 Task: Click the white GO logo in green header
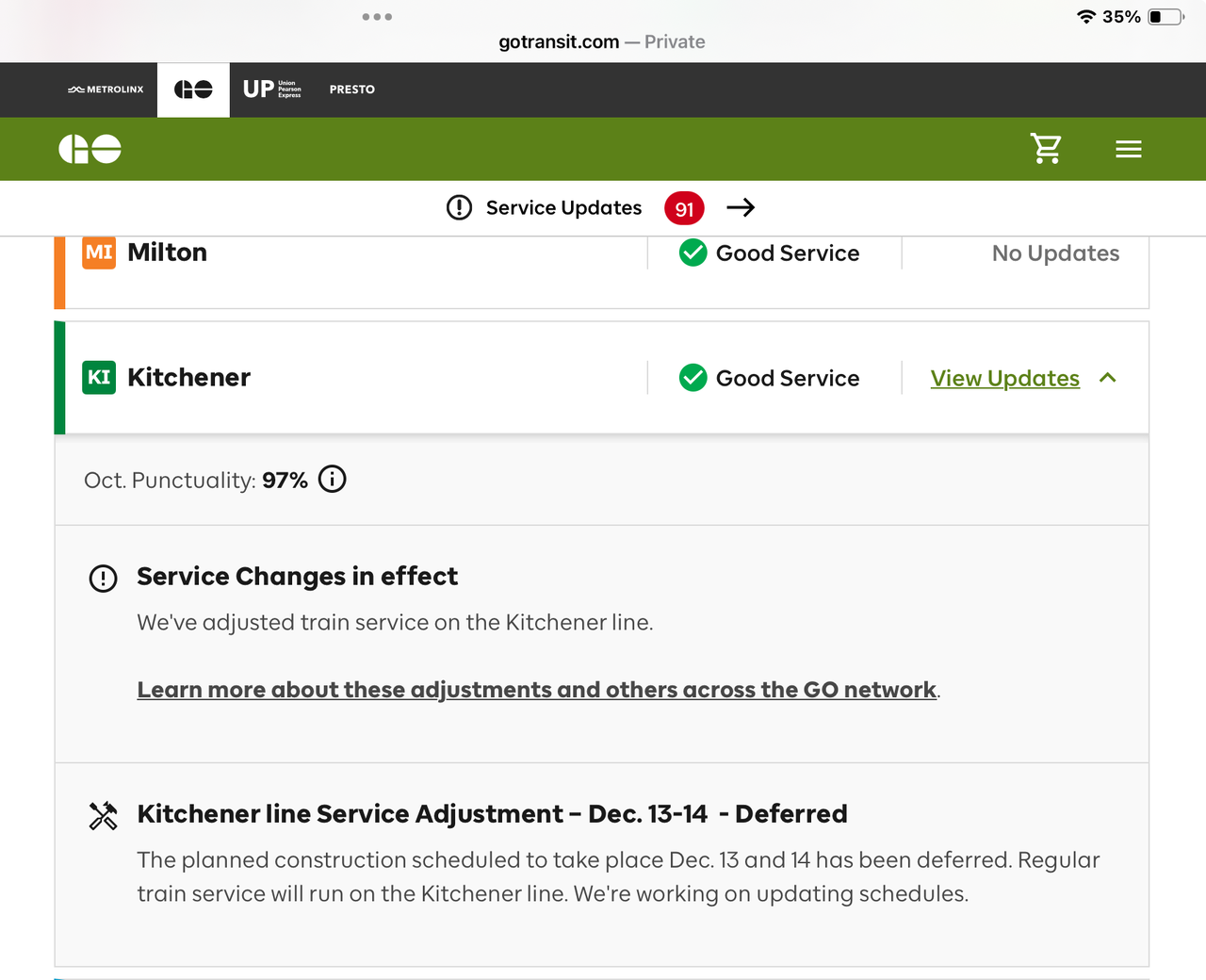tap(90, 149)
